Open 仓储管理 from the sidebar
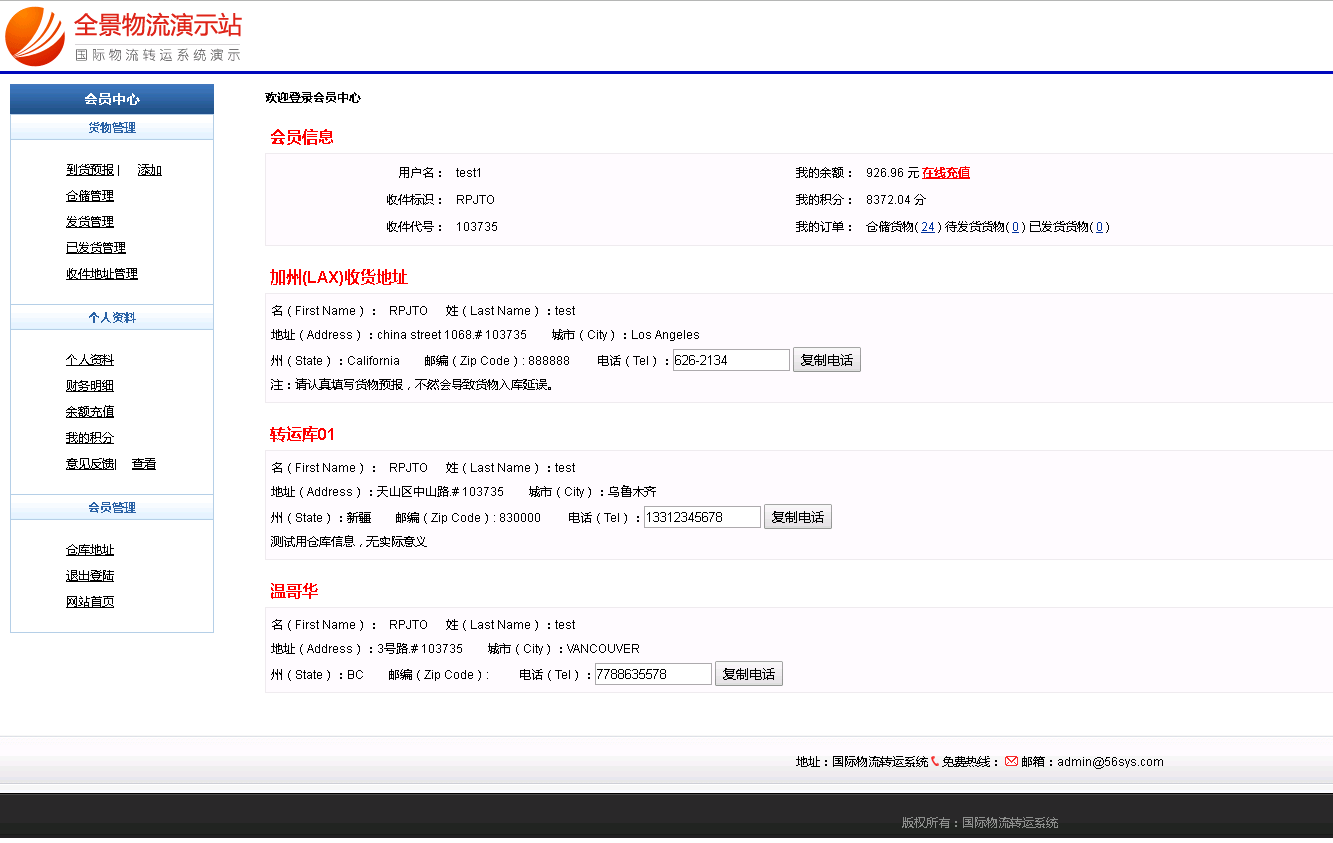Viewport: 1333px width, 843px height. 89,195
